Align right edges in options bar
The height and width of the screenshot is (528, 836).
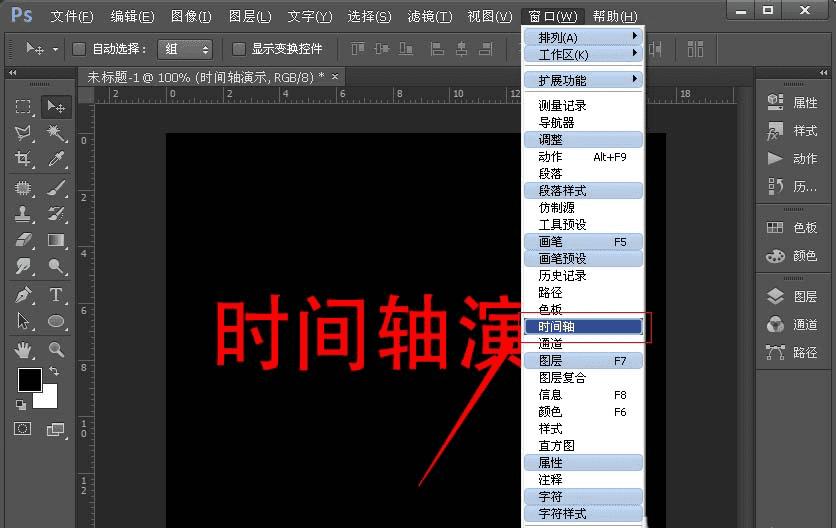(x=486, y=49)
